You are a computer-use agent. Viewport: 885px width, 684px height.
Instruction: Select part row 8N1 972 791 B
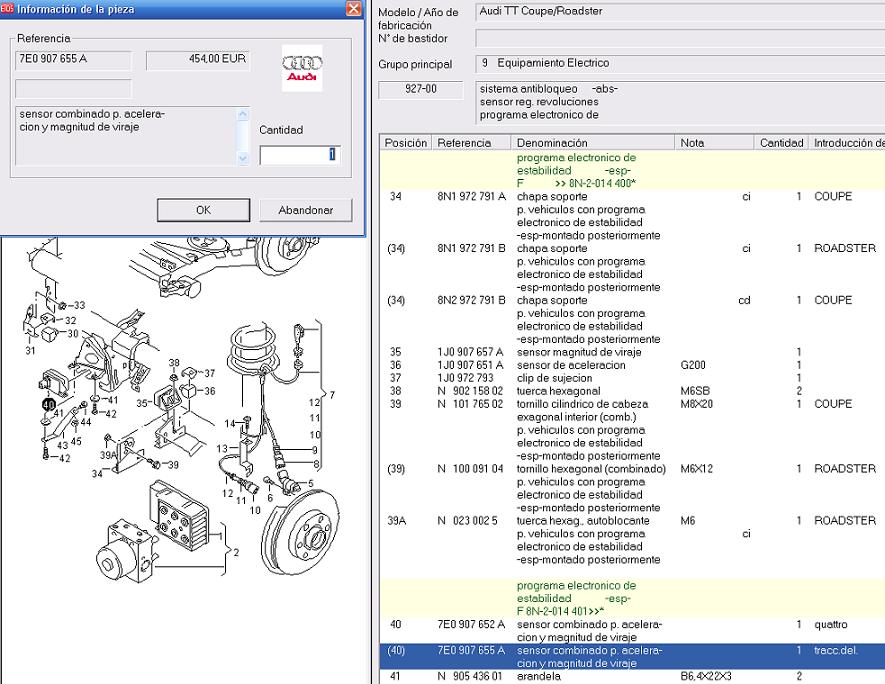(x=632, y=268)
